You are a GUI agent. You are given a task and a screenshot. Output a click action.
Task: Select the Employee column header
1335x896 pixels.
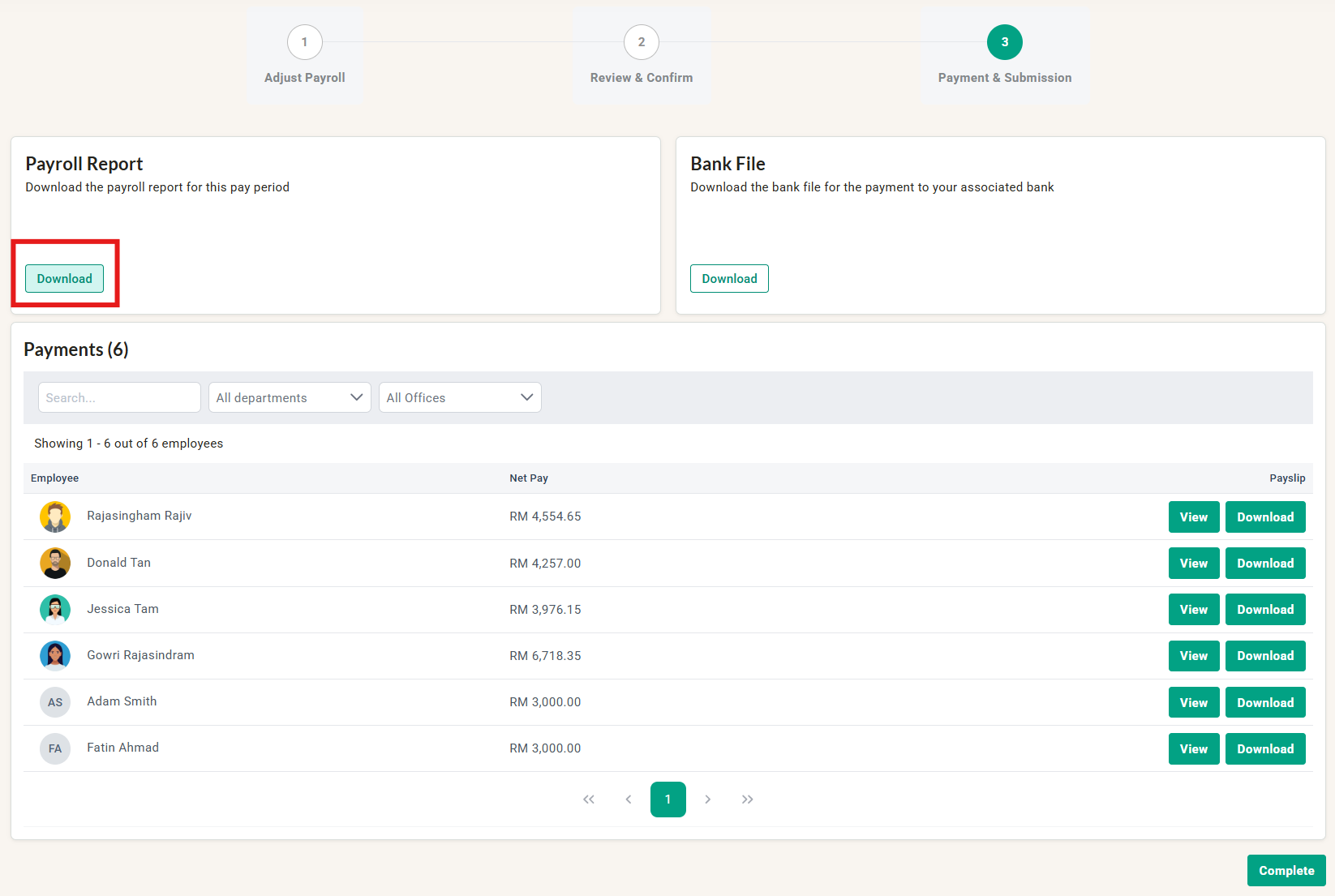[x=54, y=478]
